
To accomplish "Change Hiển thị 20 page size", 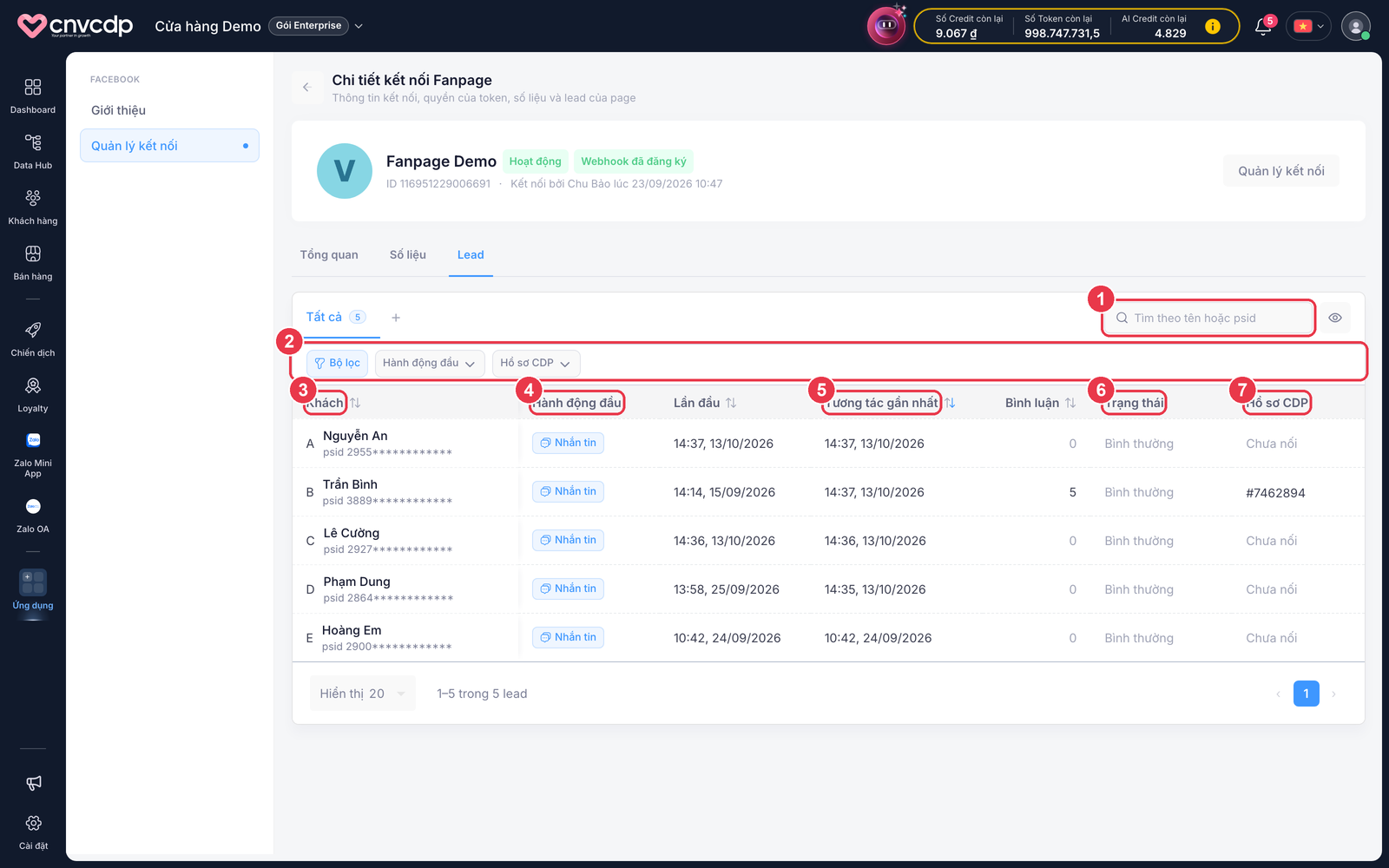I will click(x=362, y=694).
